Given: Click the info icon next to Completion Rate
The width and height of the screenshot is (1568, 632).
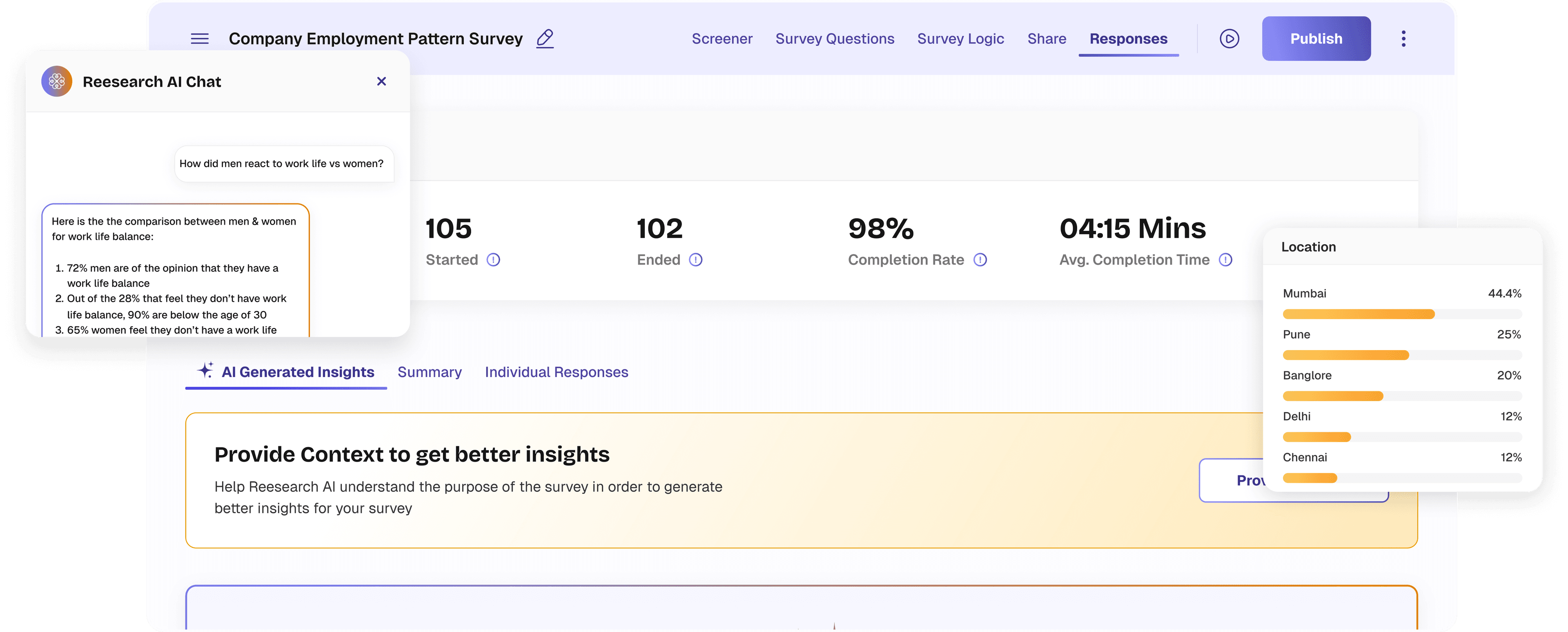Looking at the screenshot, I should (980, 260).
